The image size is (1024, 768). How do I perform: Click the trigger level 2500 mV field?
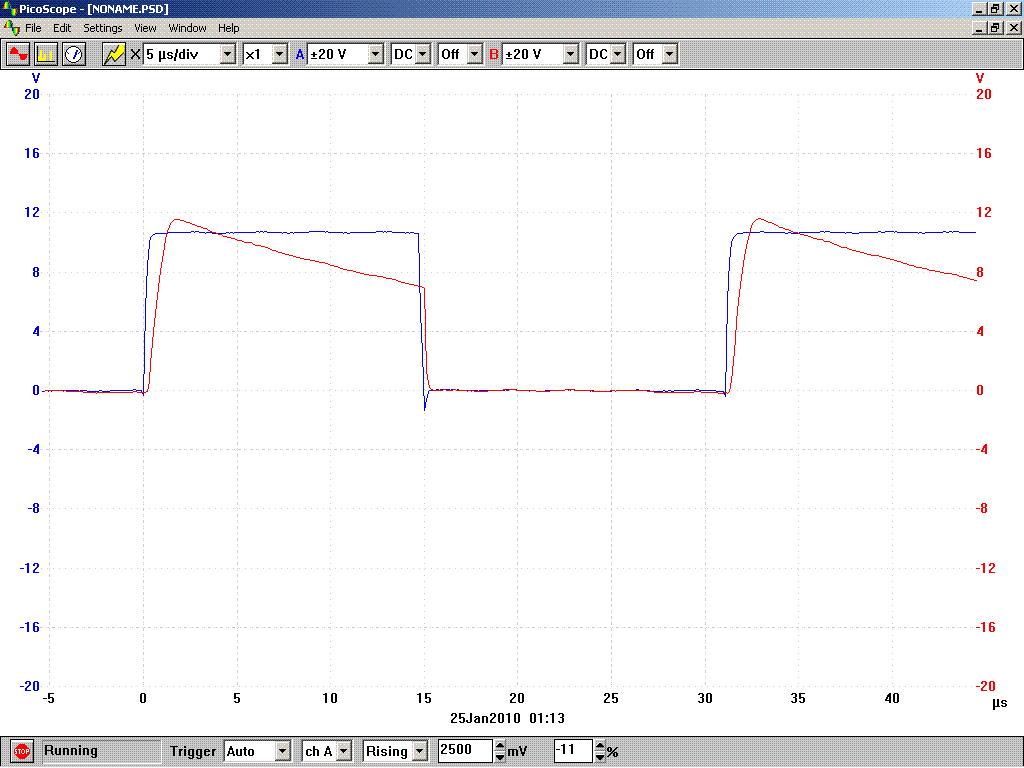pos(465,750)
